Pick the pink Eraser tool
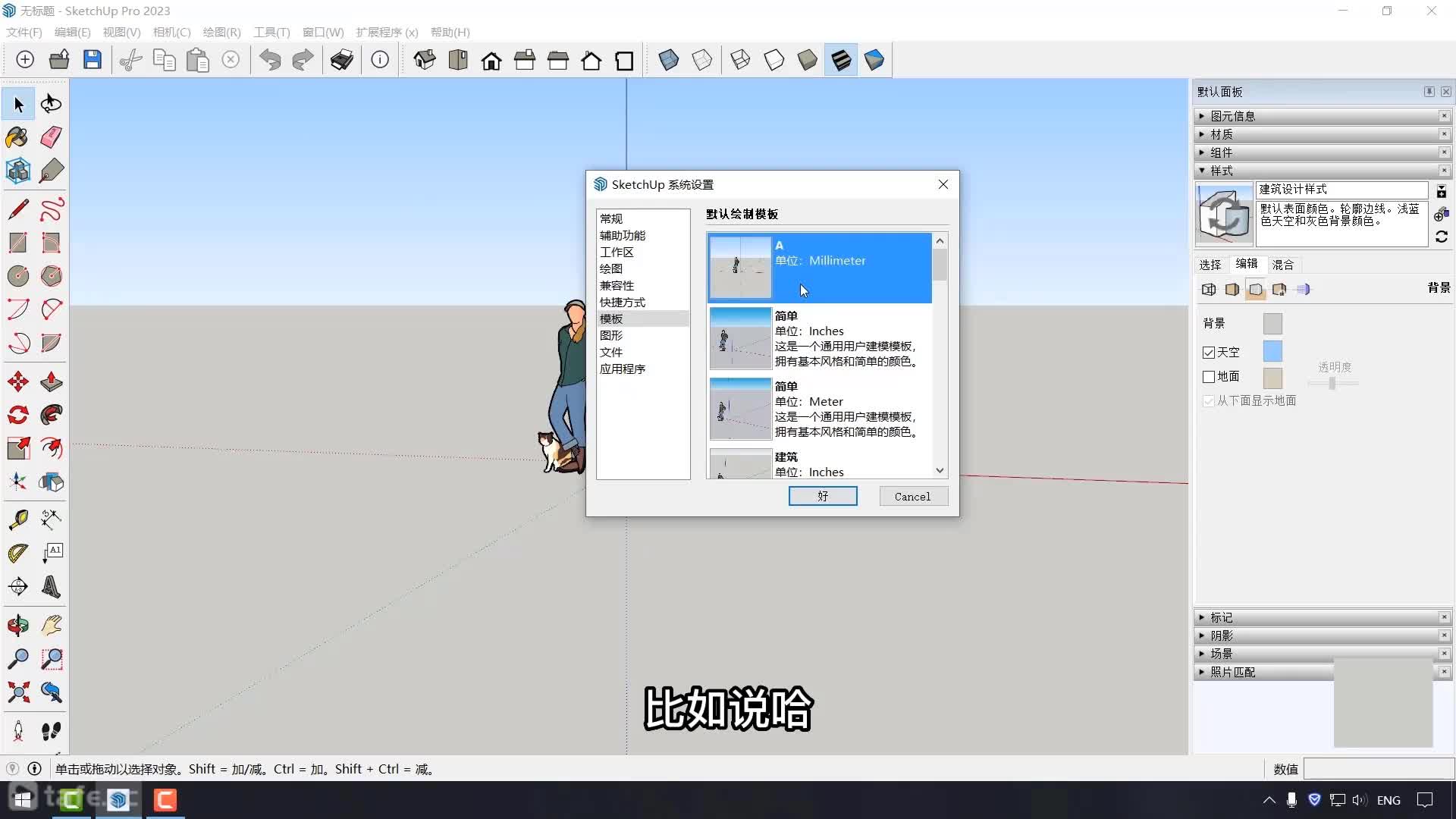Screen dimensions: 1456x819 52,137
